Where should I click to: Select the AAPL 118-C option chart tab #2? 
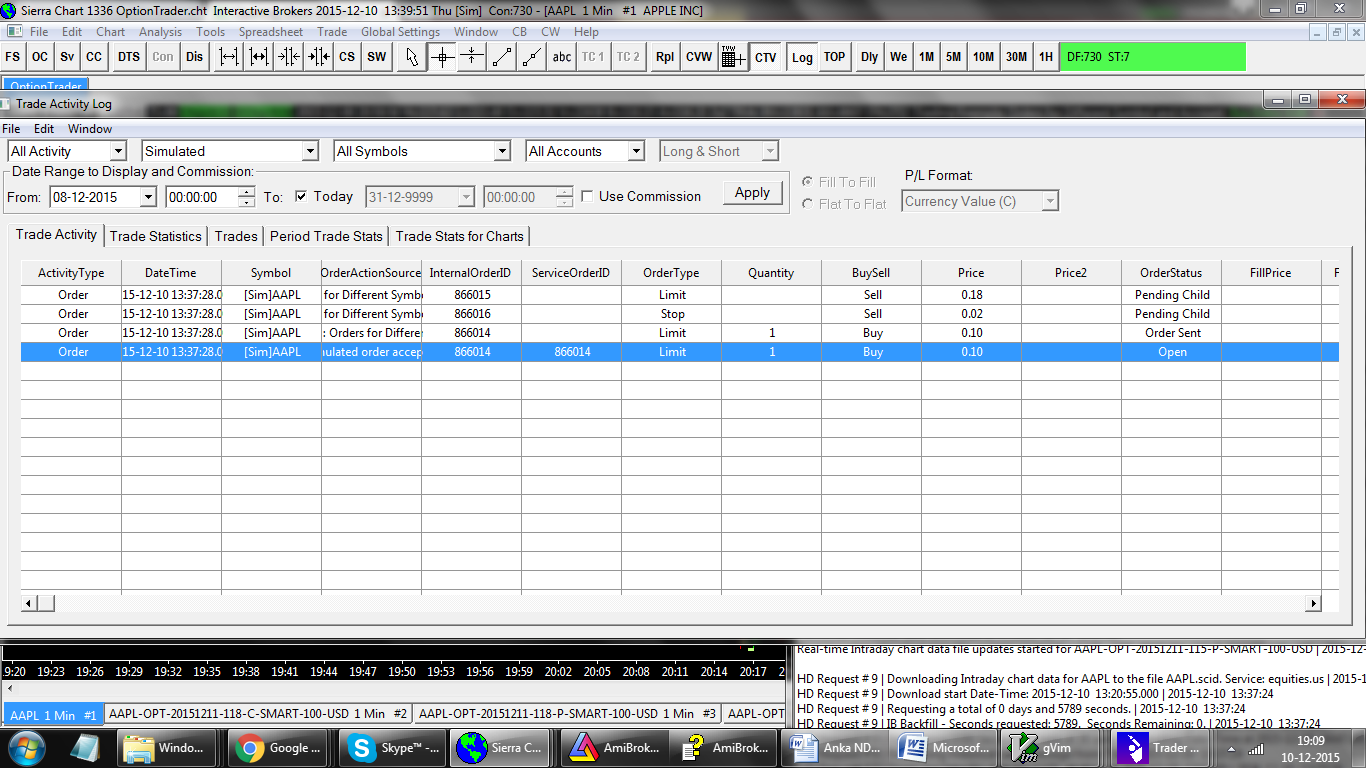pyautogui.click(x=258, y=714)
